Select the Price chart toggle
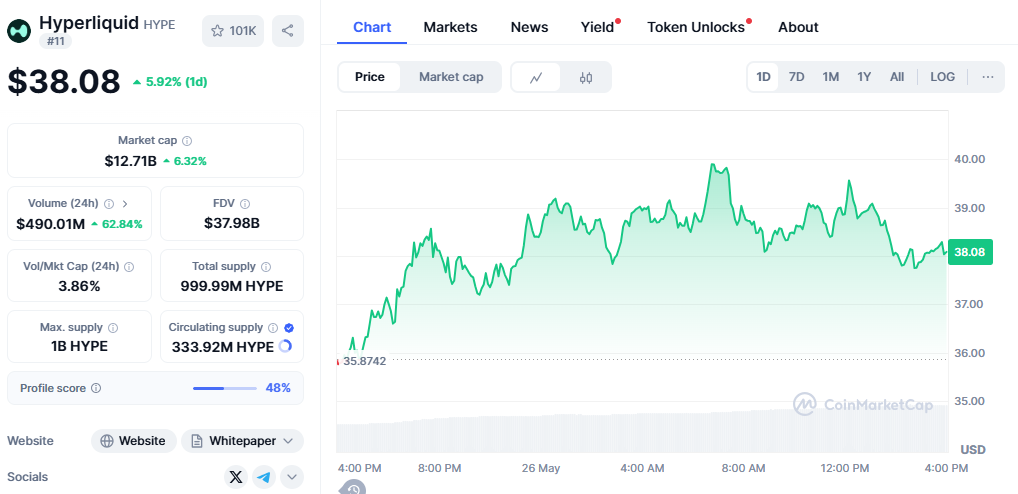1018x494 pixels. coord(369,77)
